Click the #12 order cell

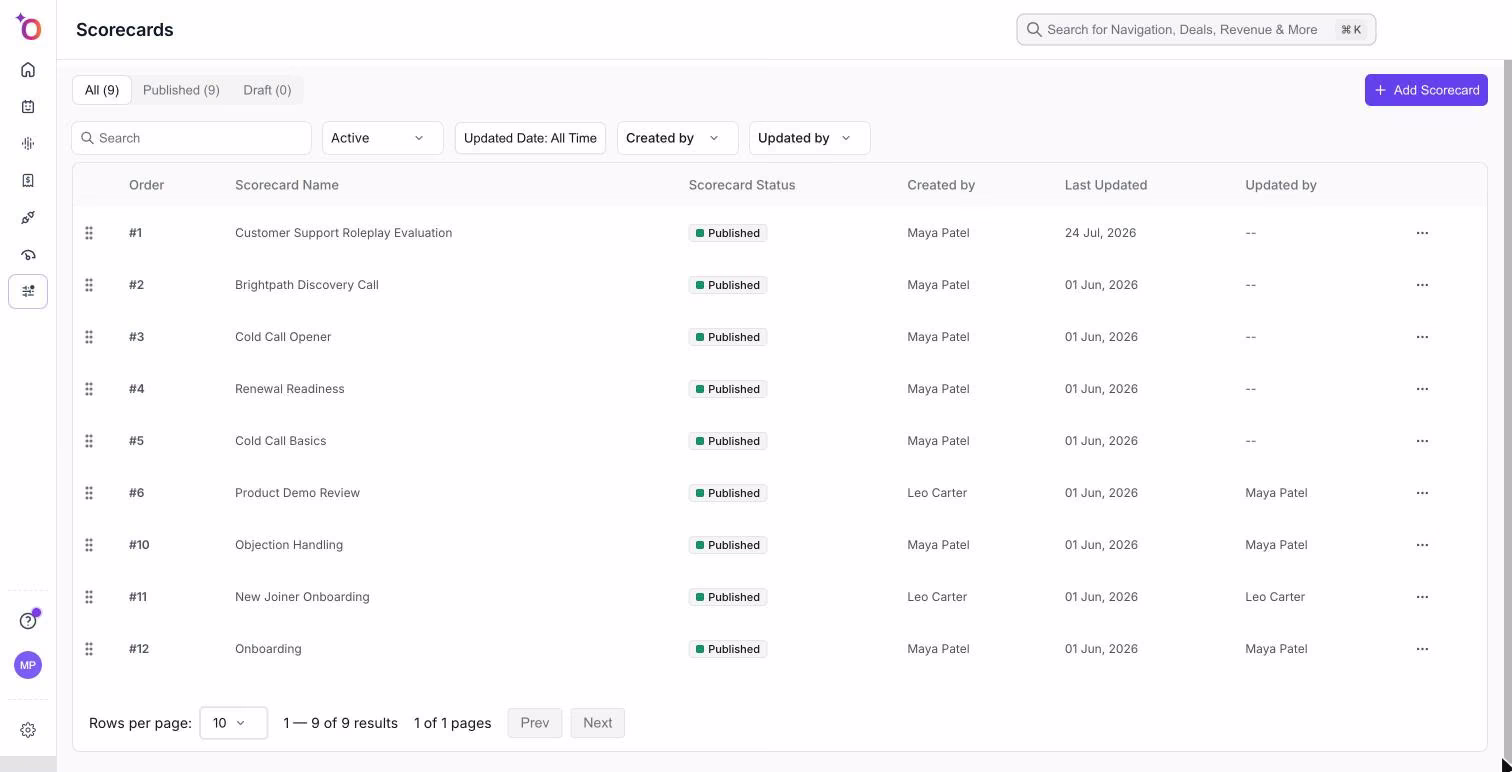point(139,649)
